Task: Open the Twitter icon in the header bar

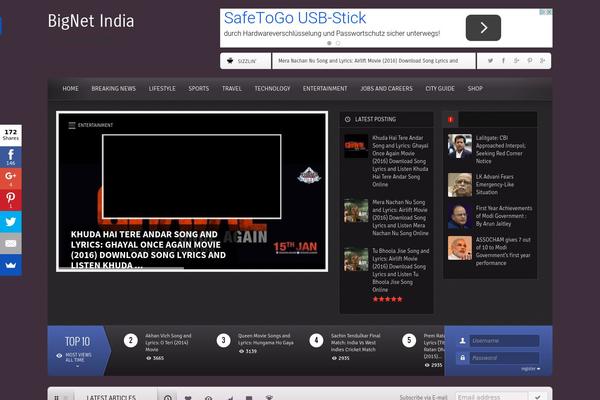Action: pos(490,60)
